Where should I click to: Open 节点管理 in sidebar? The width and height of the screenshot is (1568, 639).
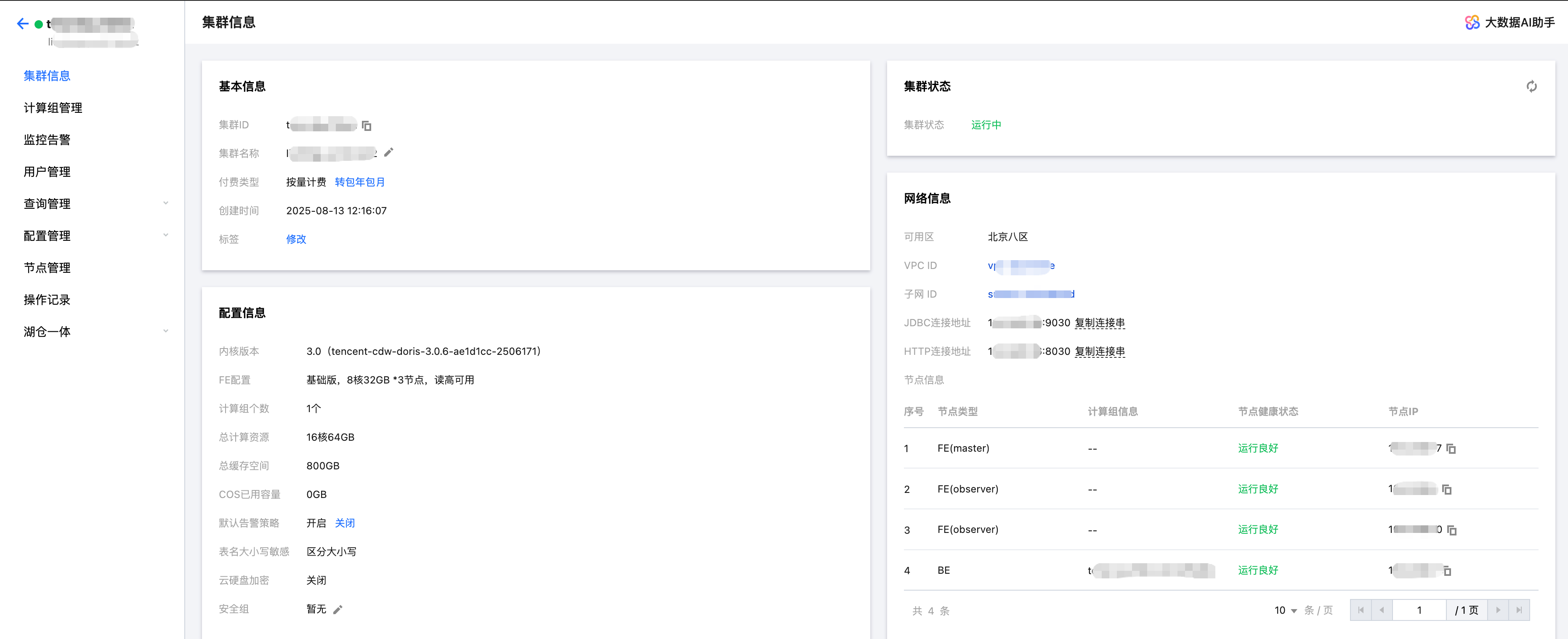pyautogui.click(x=47, y=267)
